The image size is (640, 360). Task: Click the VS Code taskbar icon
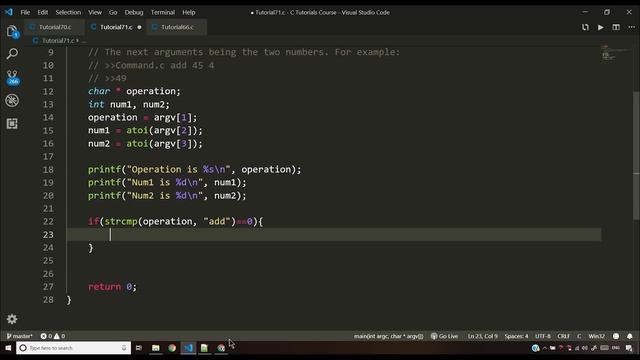click(x=188, y=348)
